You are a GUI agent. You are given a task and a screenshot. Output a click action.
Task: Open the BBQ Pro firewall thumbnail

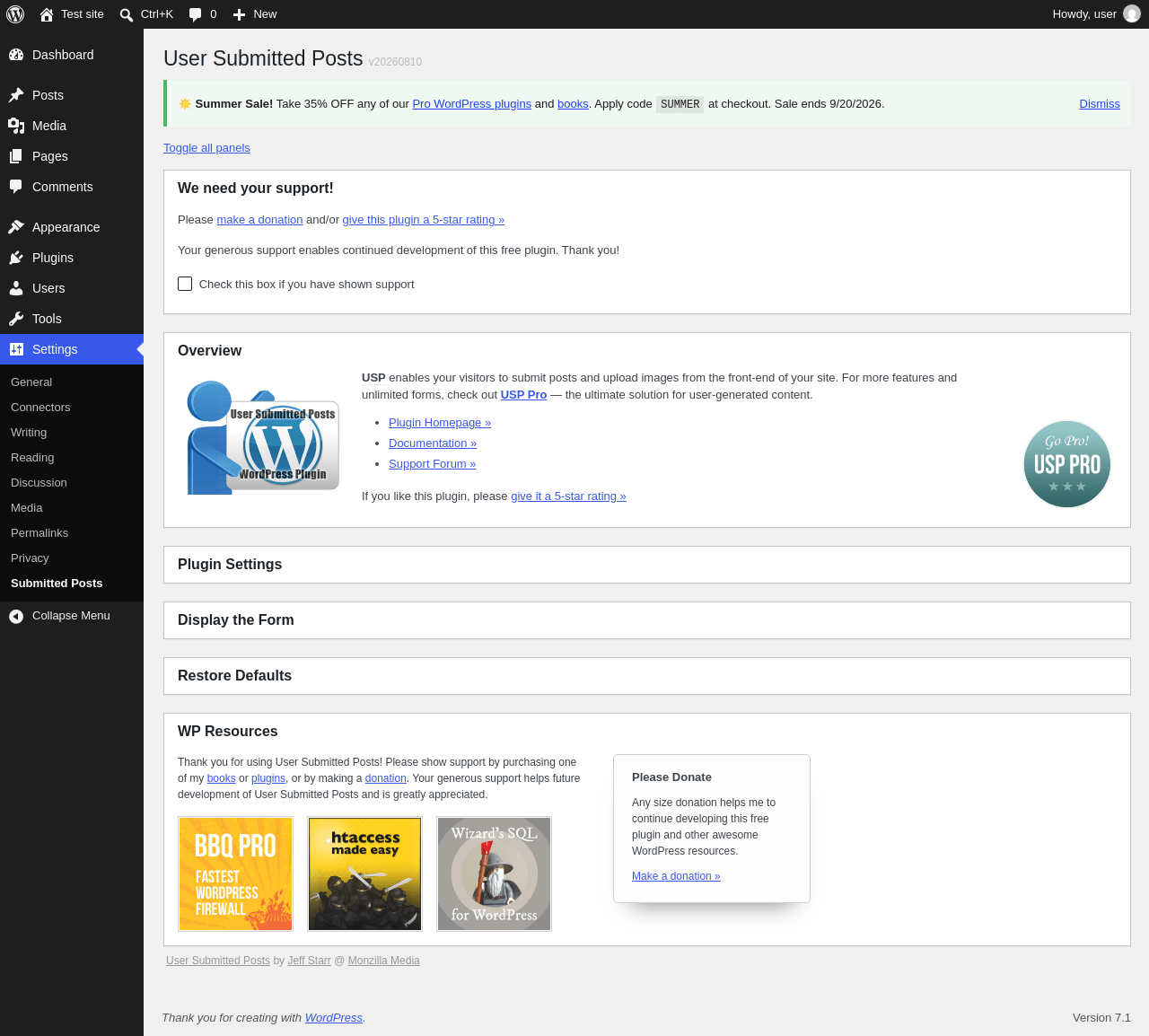point(236,874)
